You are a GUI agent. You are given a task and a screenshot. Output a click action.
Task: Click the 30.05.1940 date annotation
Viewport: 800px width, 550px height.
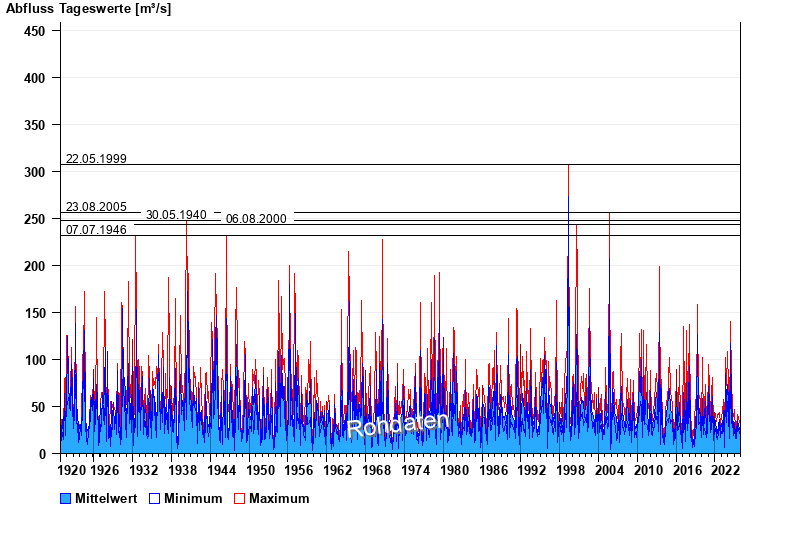176,215
